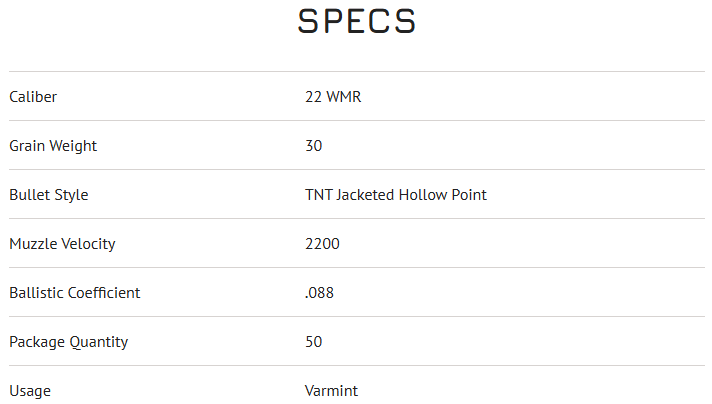Click the word Velocity in the label

[88, 244]
